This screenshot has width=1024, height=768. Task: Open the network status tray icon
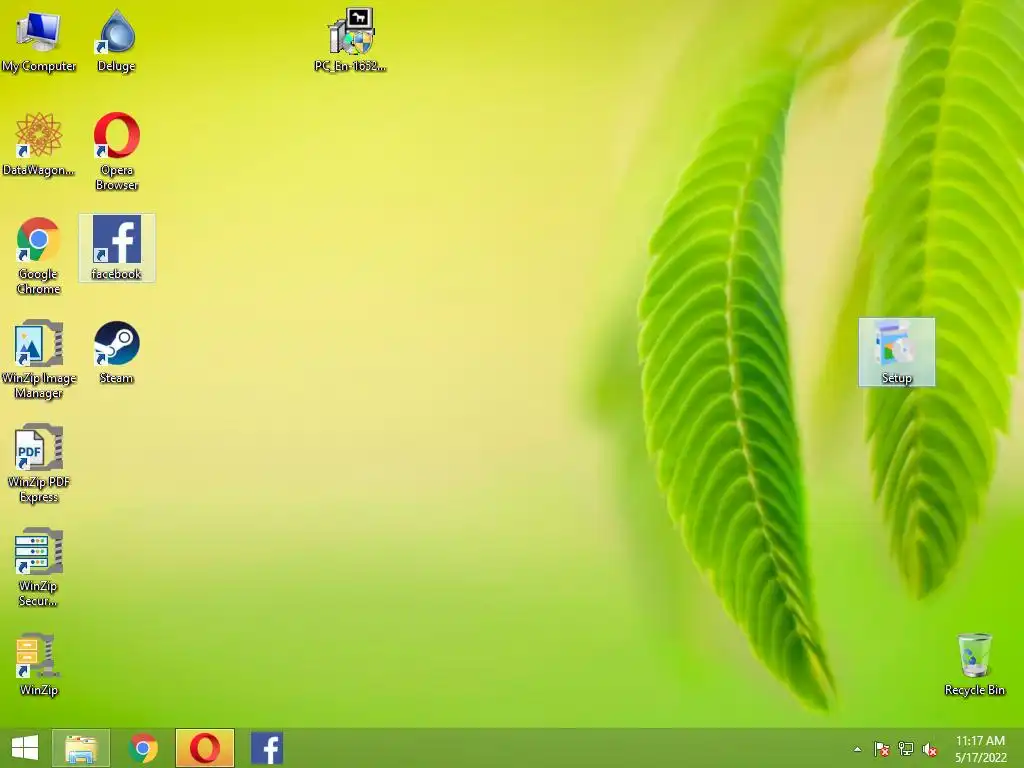click(x=906, y=749)
